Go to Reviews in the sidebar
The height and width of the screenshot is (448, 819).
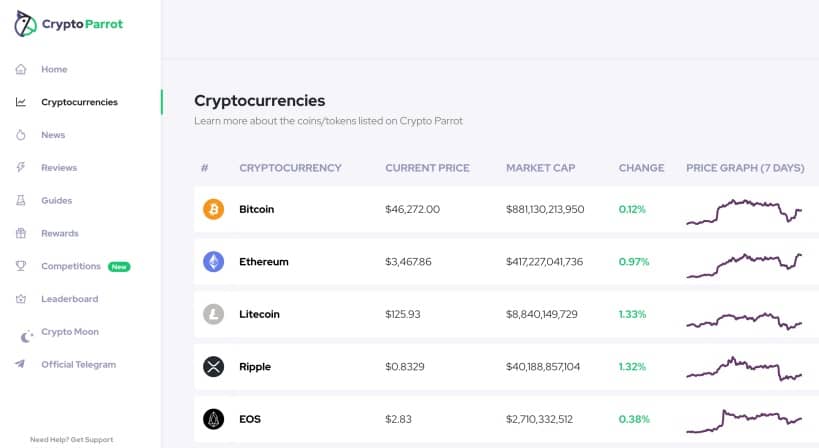(59, 168)
